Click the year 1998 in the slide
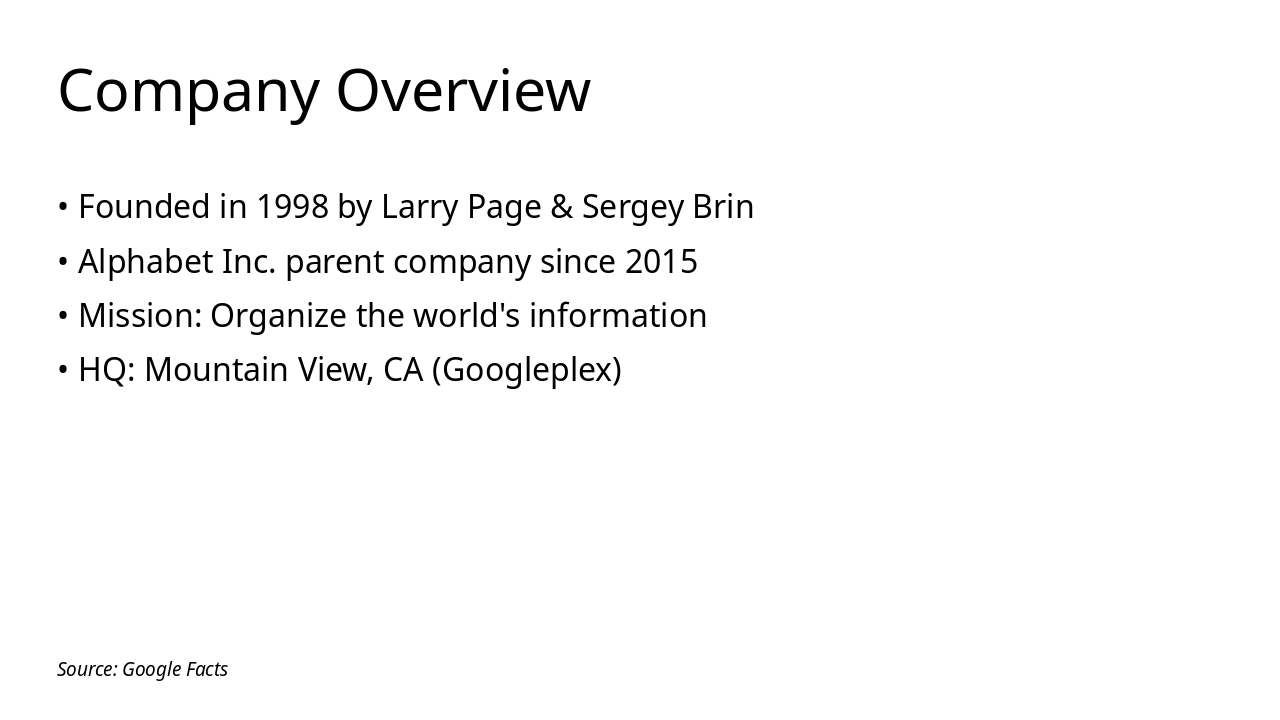This screenshot has width=1280, height=720. pos(292,207)
